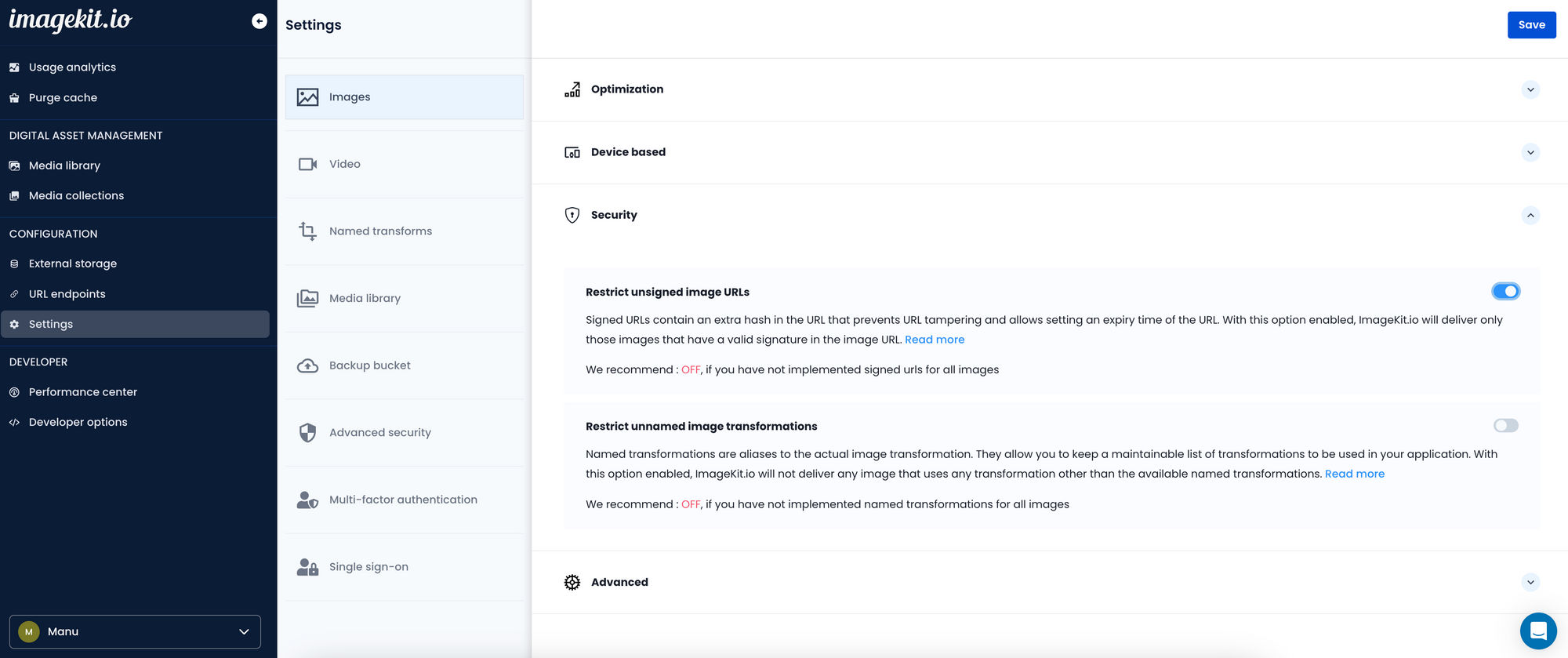Disable Restrict unsigned image URLs toggle

(x=1505, y=292)
